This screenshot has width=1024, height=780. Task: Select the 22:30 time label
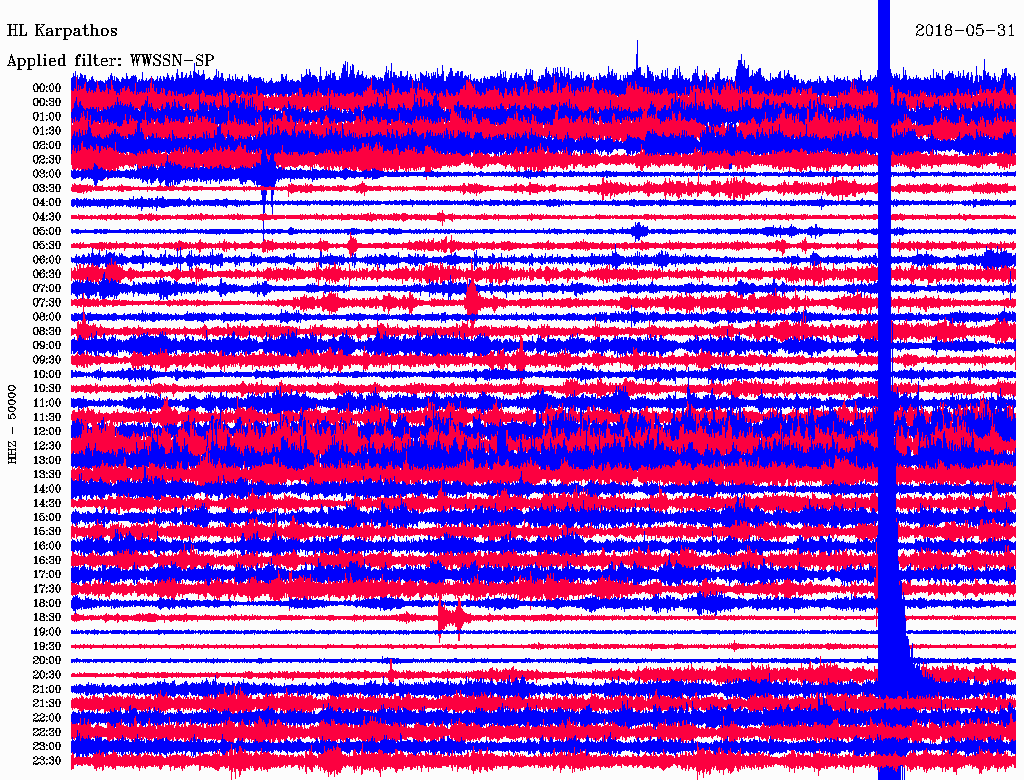(x=47, y=732)
